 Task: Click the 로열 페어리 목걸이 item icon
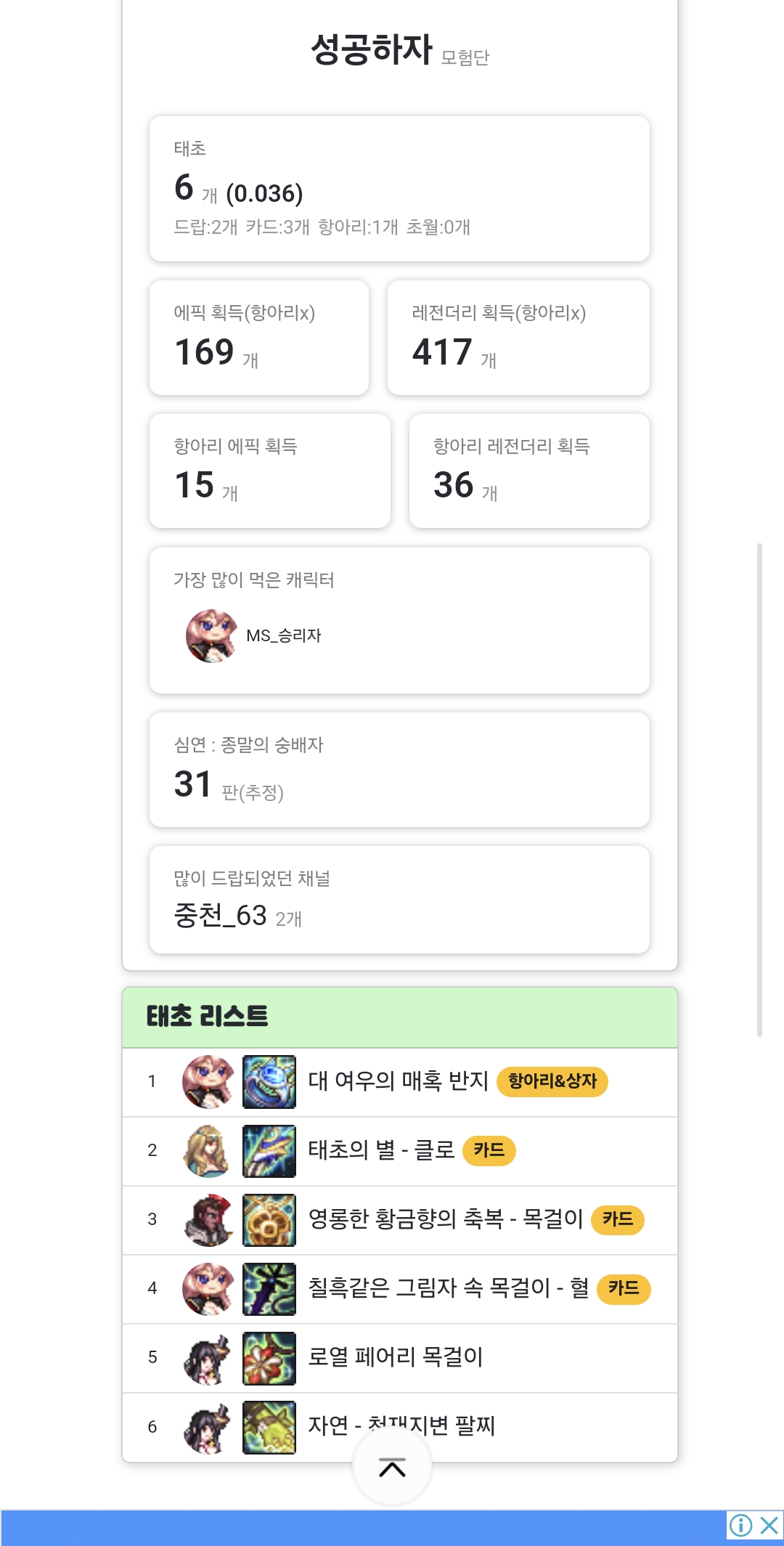tap(269, 1358)
